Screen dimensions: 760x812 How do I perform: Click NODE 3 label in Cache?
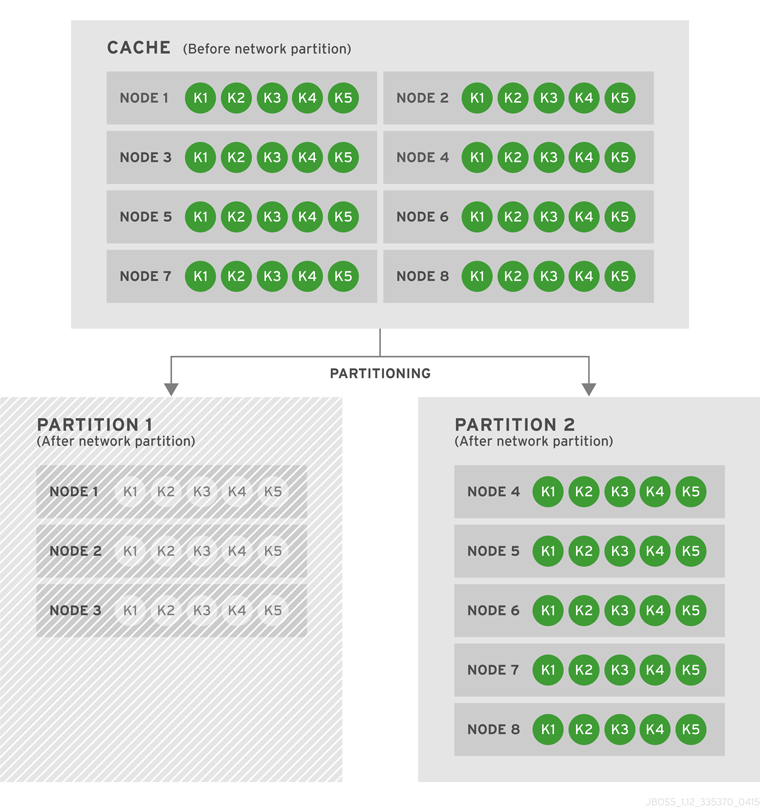(x=146, y=158)
